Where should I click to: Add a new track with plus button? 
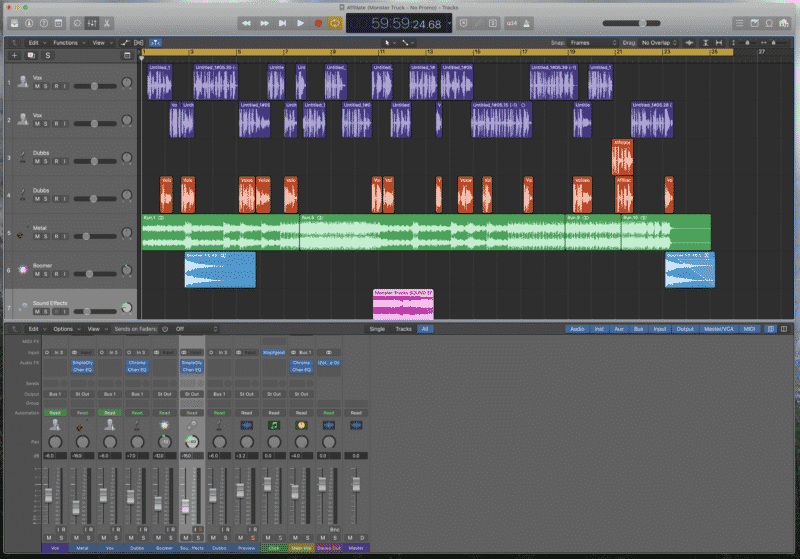coord(14,55)
